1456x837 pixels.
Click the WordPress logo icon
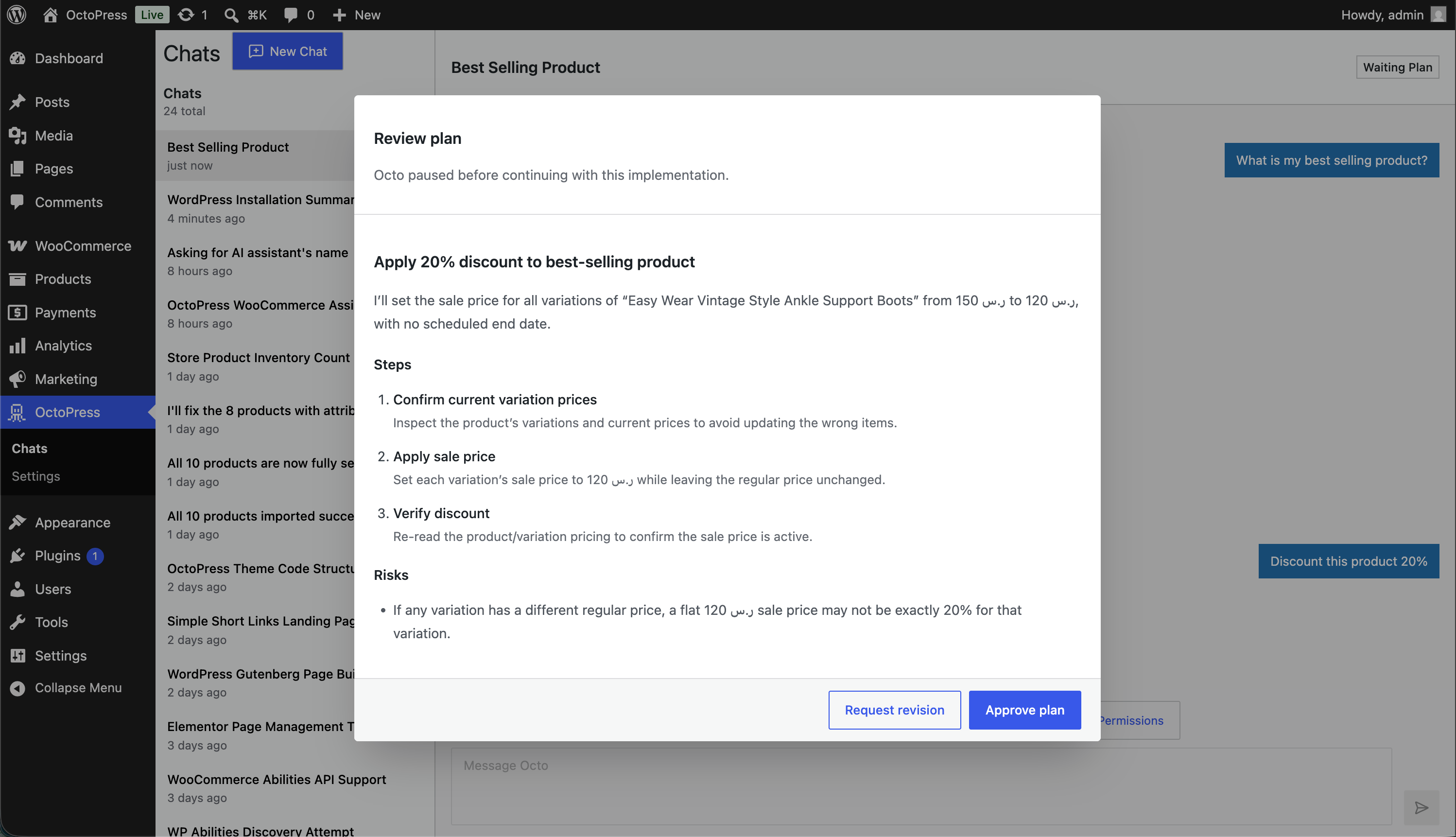point(17,15)
